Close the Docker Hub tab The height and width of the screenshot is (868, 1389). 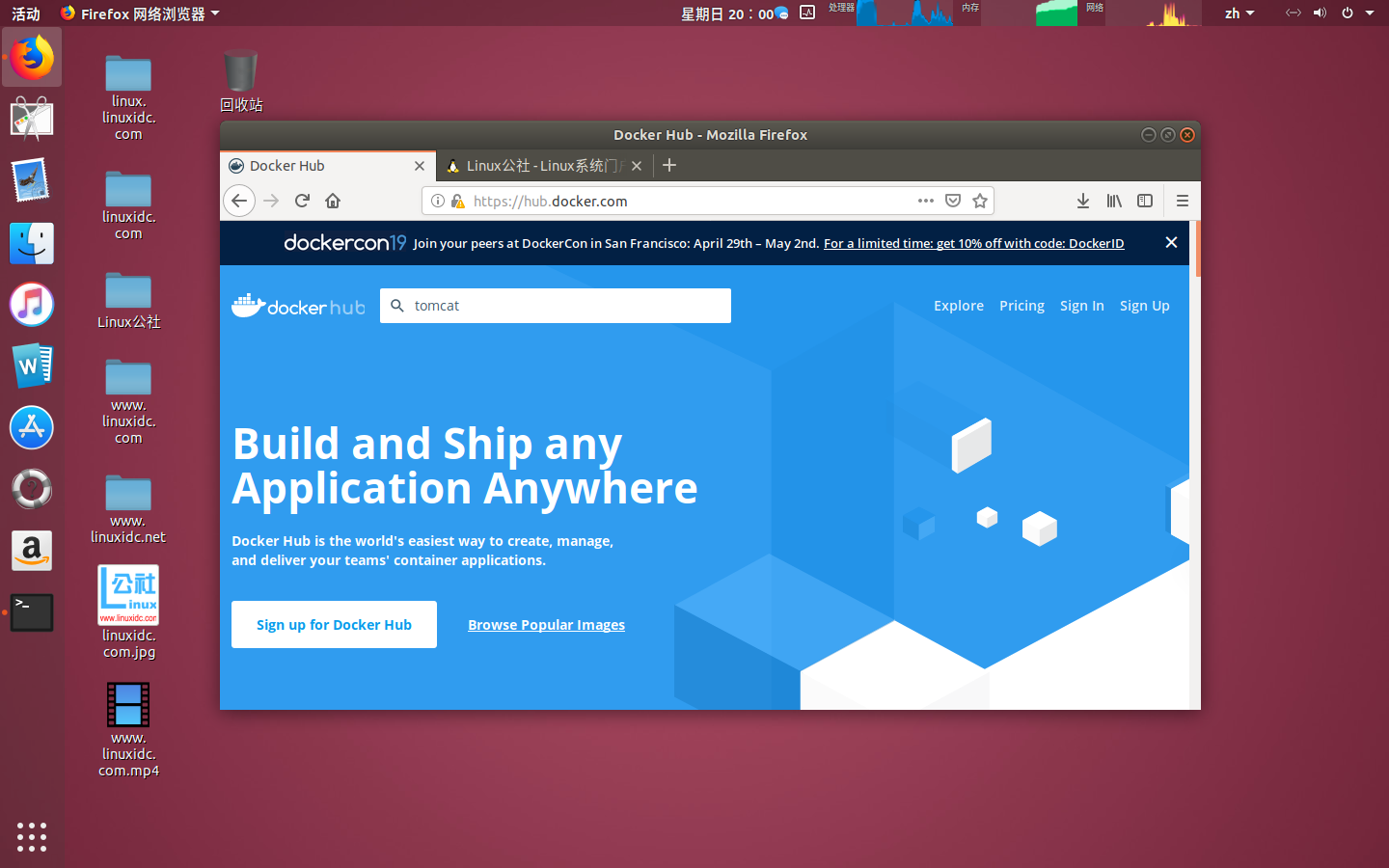click(x=420, y=166)
